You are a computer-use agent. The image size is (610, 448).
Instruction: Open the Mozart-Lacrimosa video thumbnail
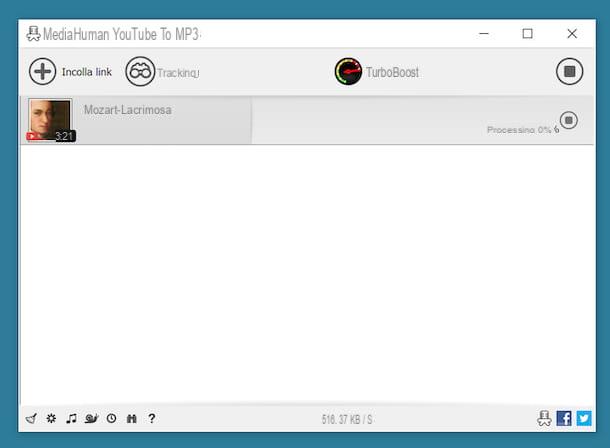coord(50,120)
